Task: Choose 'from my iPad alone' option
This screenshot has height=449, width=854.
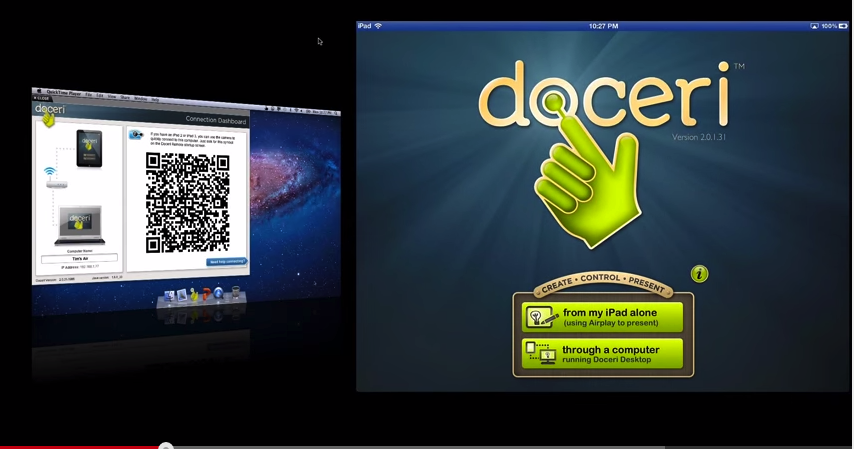Action: (x=602, y=317)
